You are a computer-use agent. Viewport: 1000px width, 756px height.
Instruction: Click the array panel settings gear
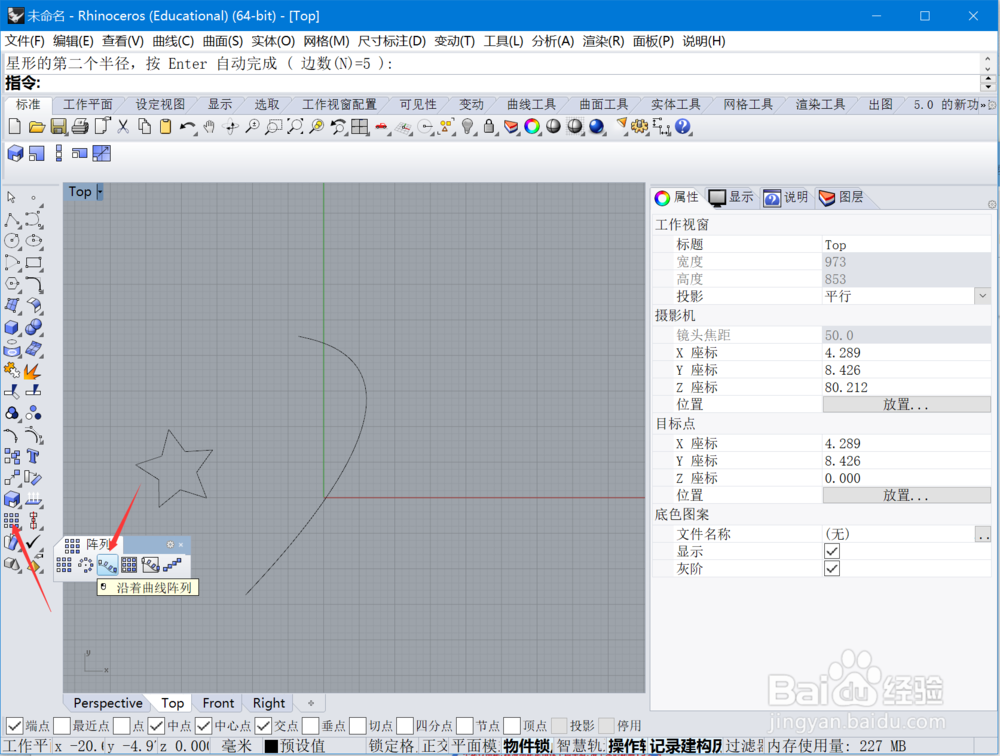coord(170,544)
